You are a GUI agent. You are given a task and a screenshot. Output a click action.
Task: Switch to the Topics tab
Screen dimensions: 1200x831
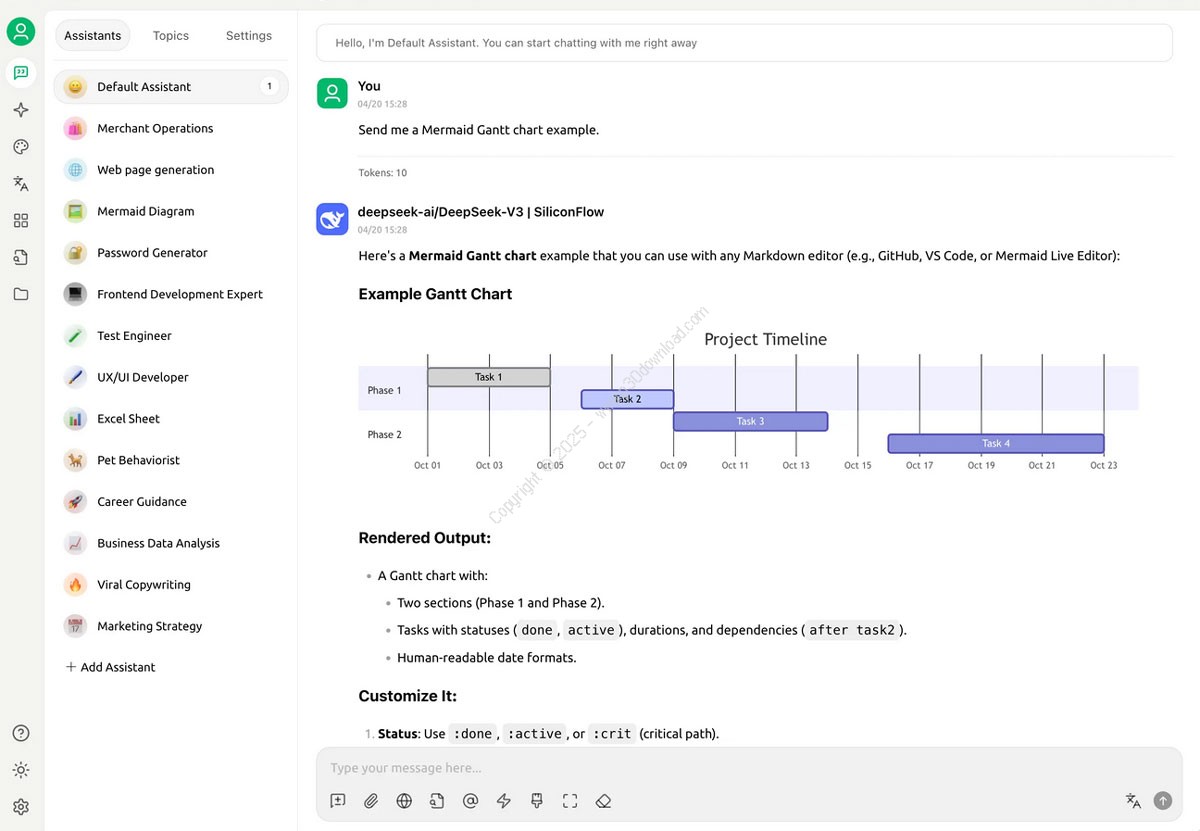pyautogui.click(x=171, y=36)
